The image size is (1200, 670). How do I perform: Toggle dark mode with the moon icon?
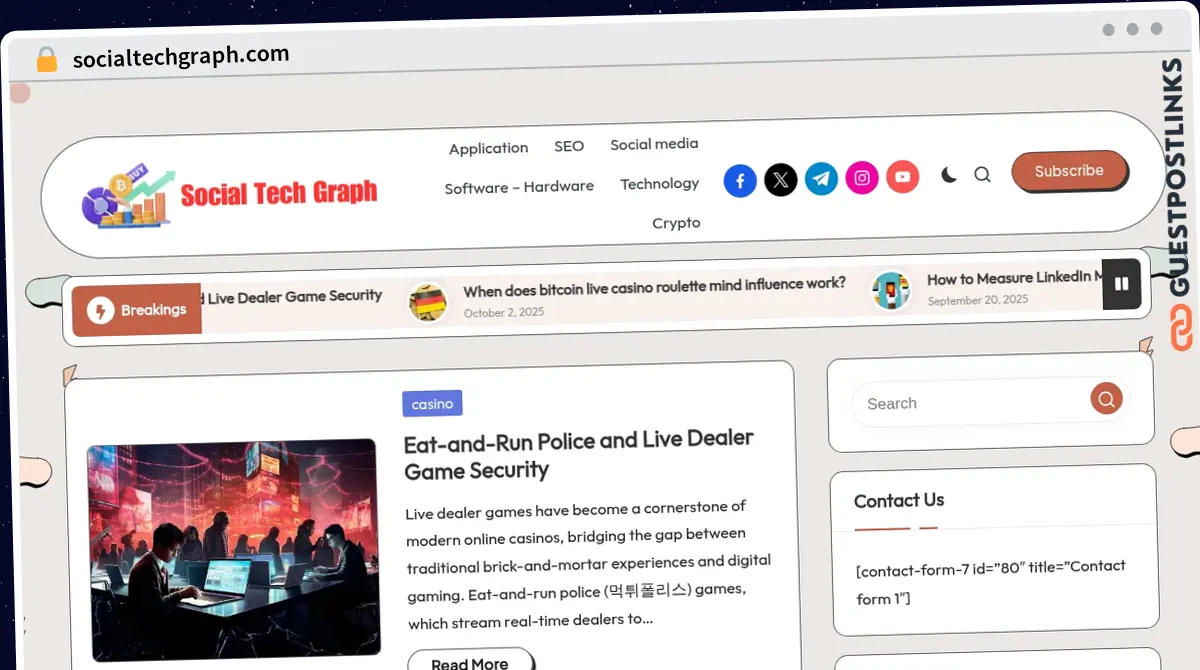pyautogui.click(x=948, y=174)
